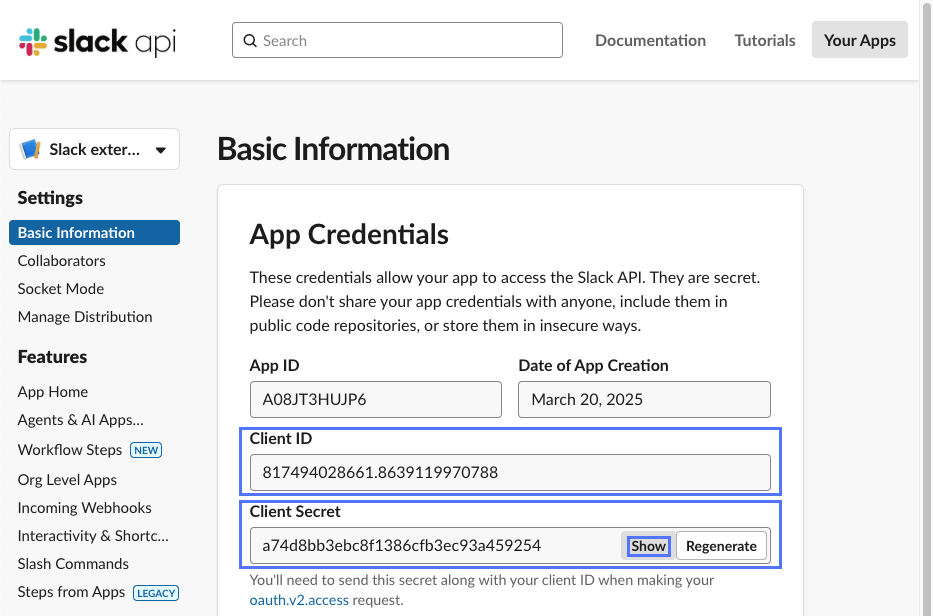The image size is (933, 616).
Task: Click the Client ID value field
Action: (510, 473)
